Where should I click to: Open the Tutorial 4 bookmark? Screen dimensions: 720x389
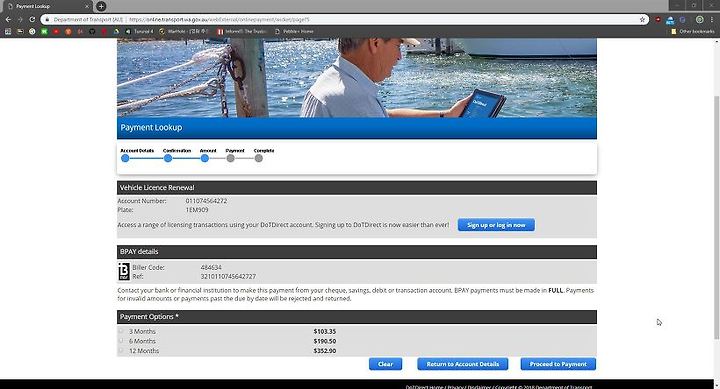click(139, 32)
